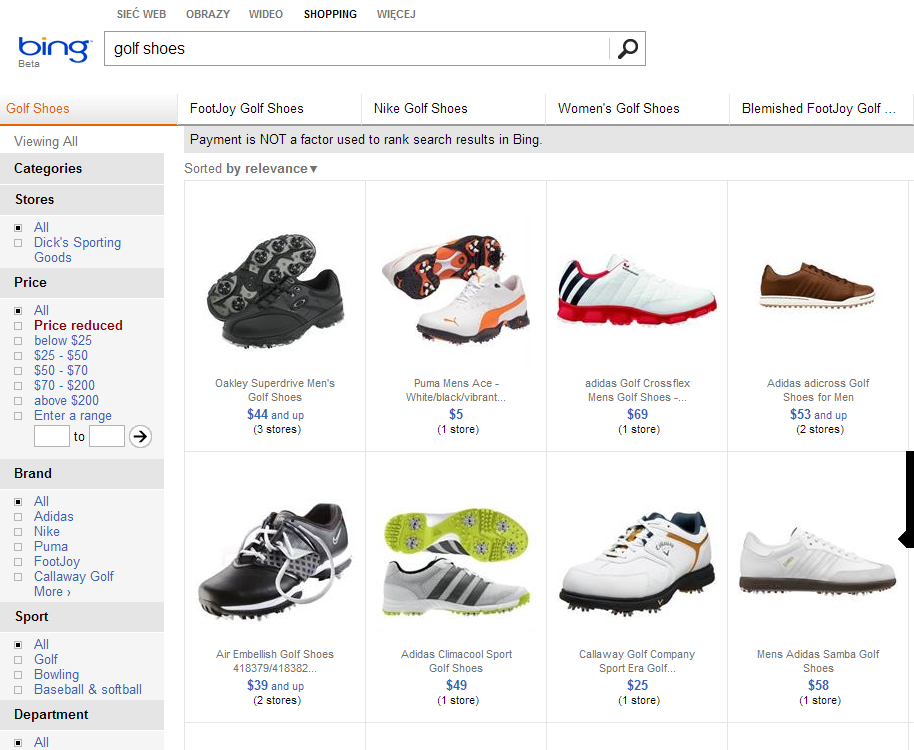Screen dimensions: 914x750
Task: Select the Golf sport filter checkbox
Action: (x=20, y=659)
